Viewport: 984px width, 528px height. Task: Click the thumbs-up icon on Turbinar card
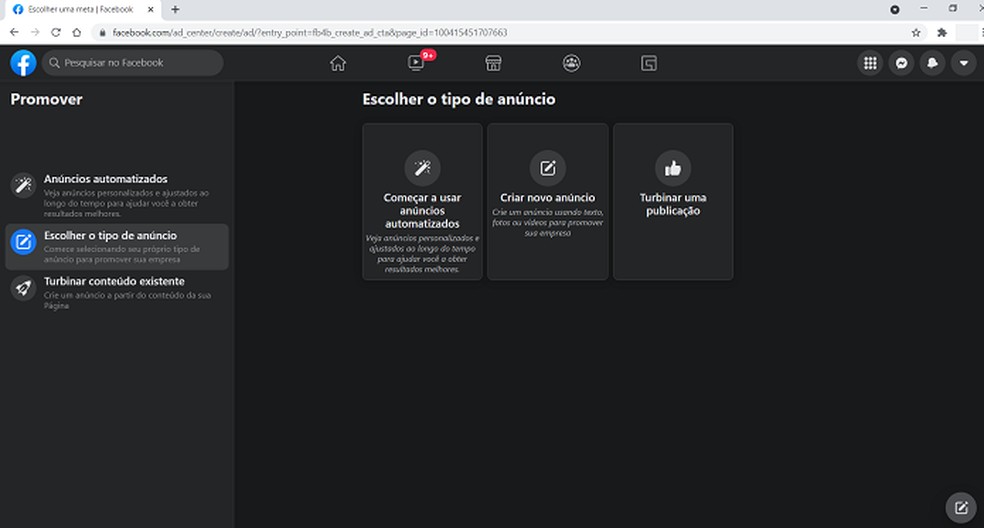[x=673, y=168]
